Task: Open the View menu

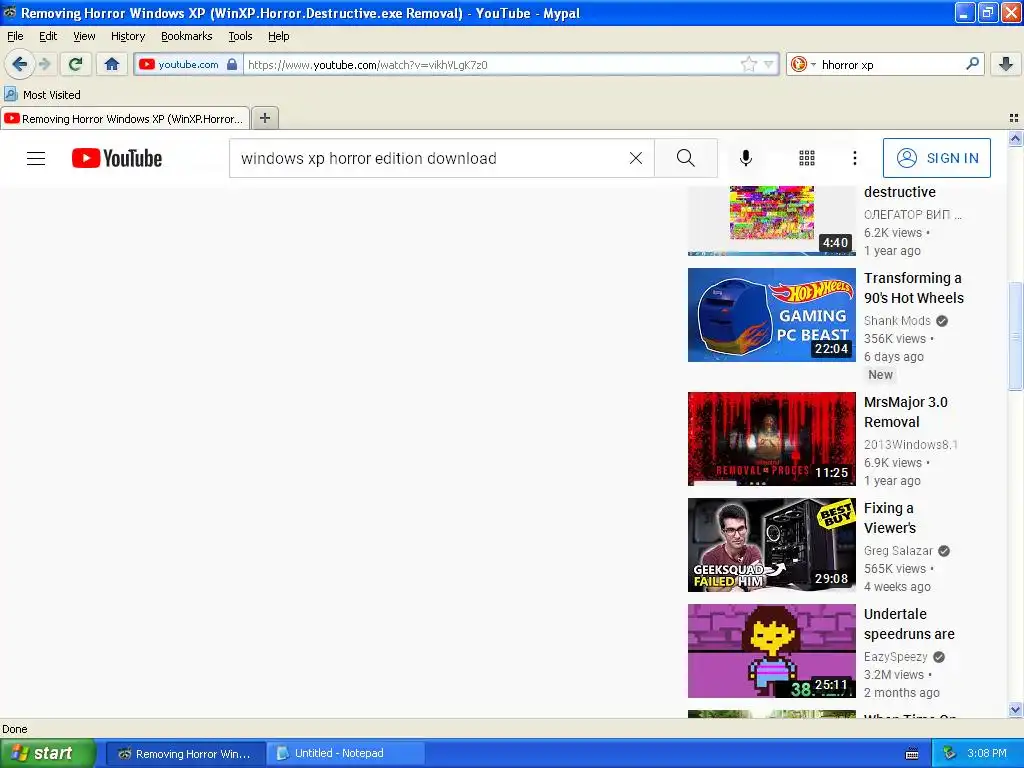Action: pyautogui.click(x=84, y=36)
